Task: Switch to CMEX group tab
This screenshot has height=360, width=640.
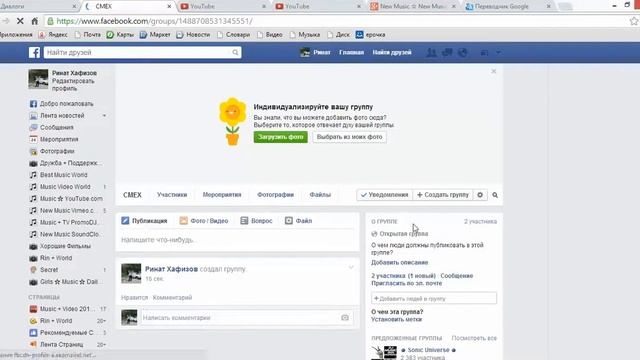Action: pyautogui.click(x=132, y=195)
